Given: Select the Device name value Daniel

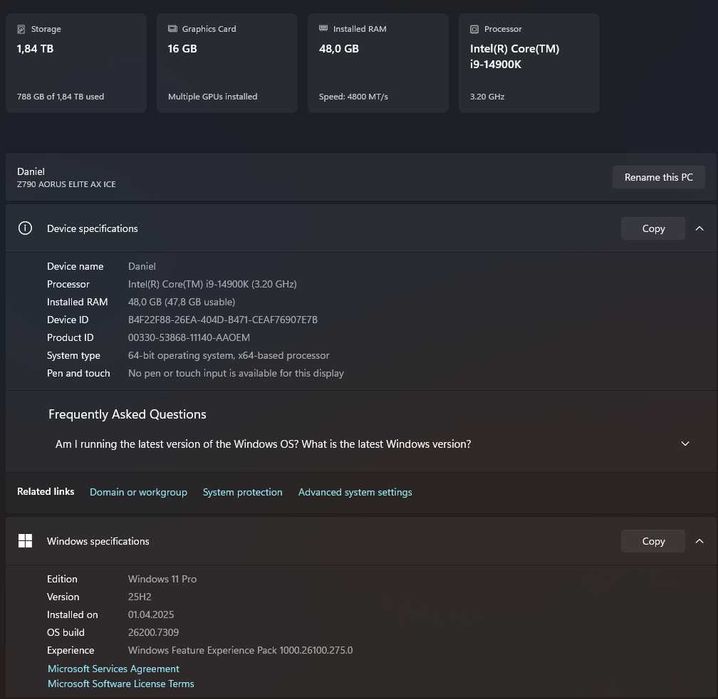Looking at the screenshot, I should tap(142, 266).
